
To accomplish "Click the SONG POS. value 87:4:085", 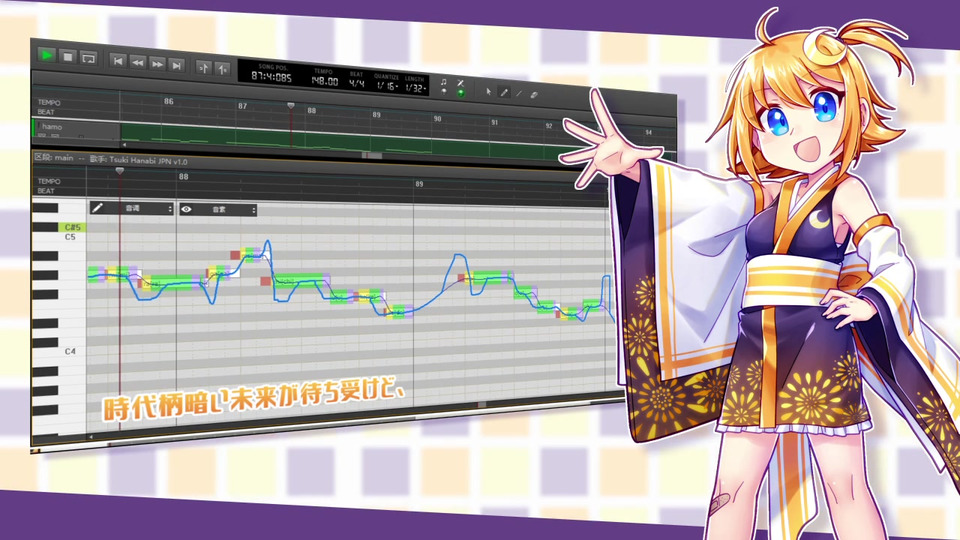I will click(271, 77).
